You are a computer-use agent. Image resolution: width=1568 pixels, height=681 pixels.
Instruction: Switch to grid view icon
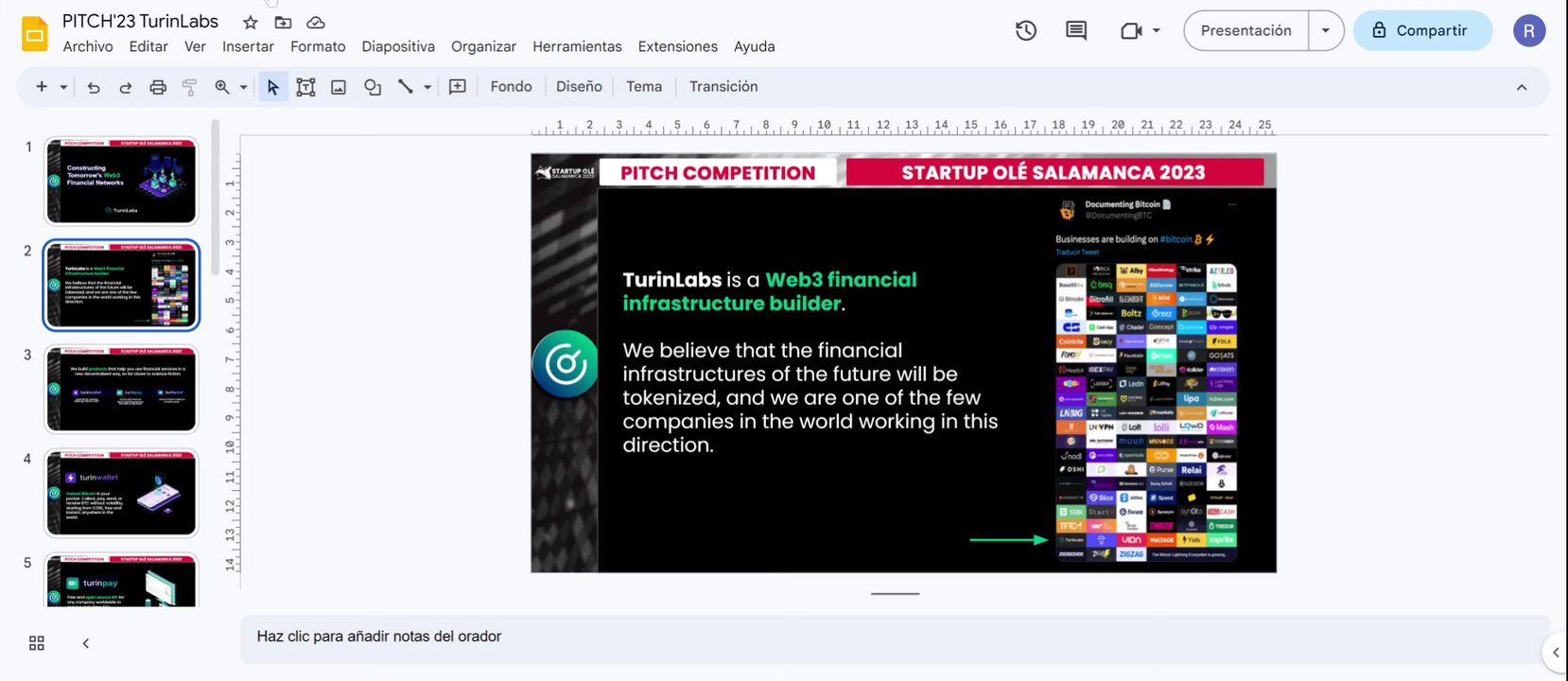pyautogui.click(x=37, y=643)
